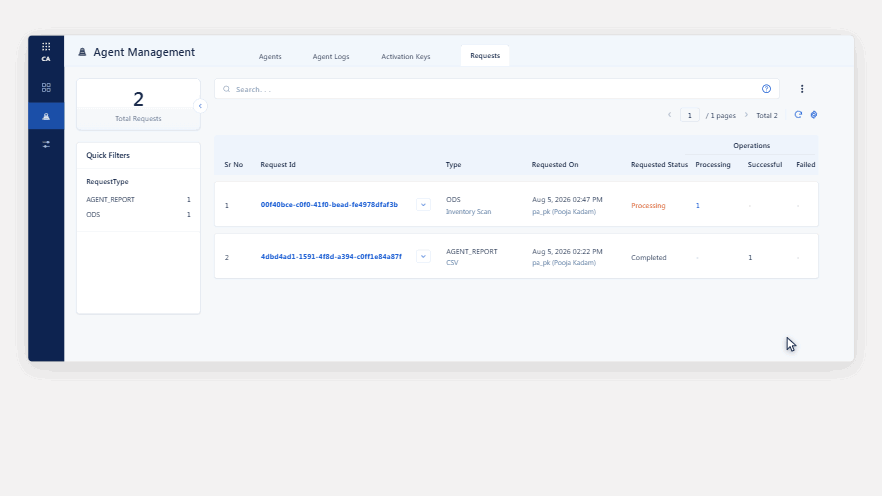This screenshot has width=882, height=496.
Task: Open the app grid launcher icon
Action: pos(46,47)
